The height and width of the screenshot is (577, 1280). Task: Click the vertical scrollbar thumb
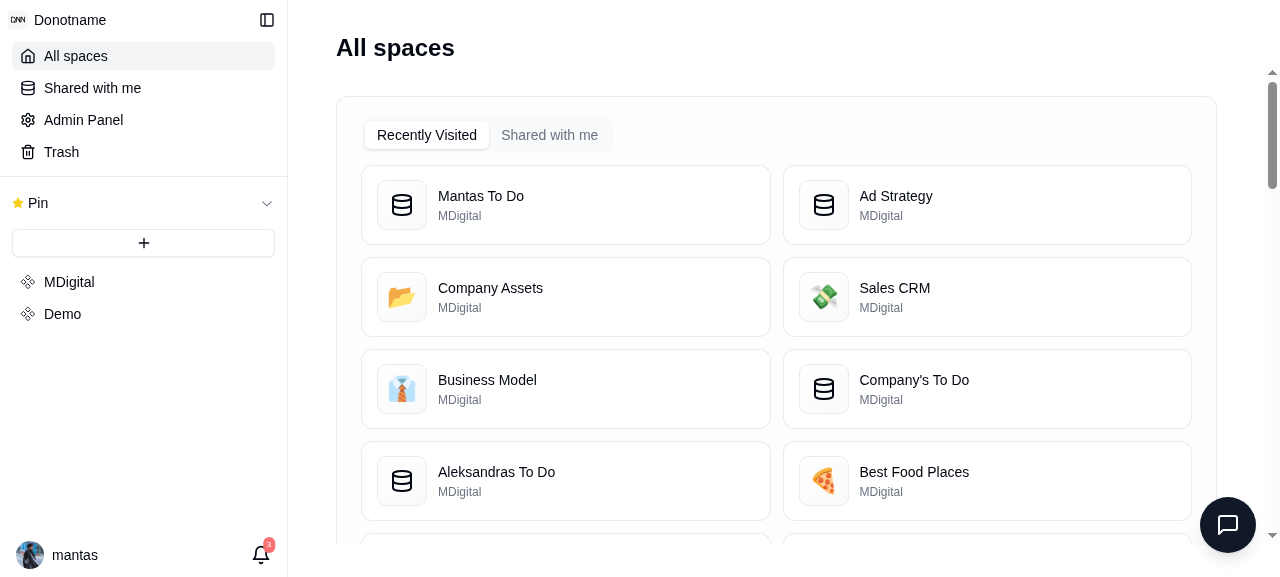[1272, 135]
